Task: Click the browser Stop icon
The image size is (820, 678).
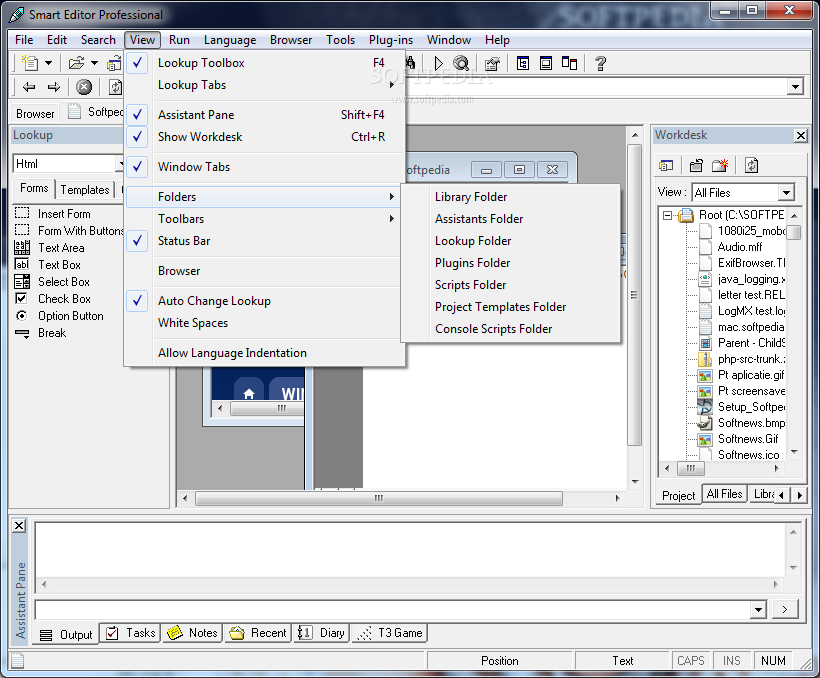Action: [x=84, y=87]
